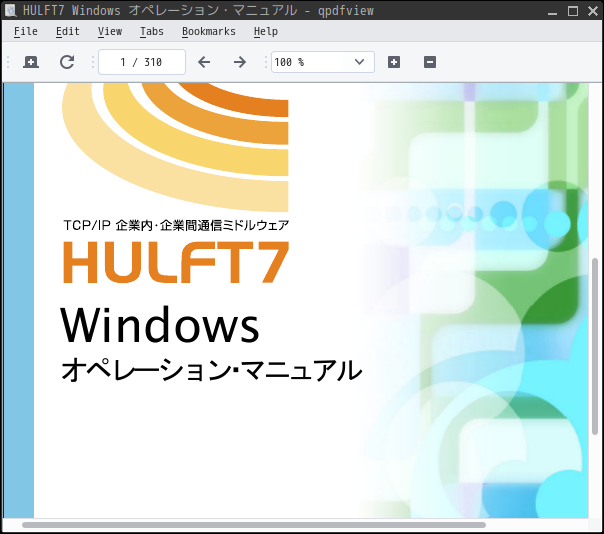Open the Tabs menu
Image resolution: width=604 pixels, height=534 pixels.
coord(152,31)
